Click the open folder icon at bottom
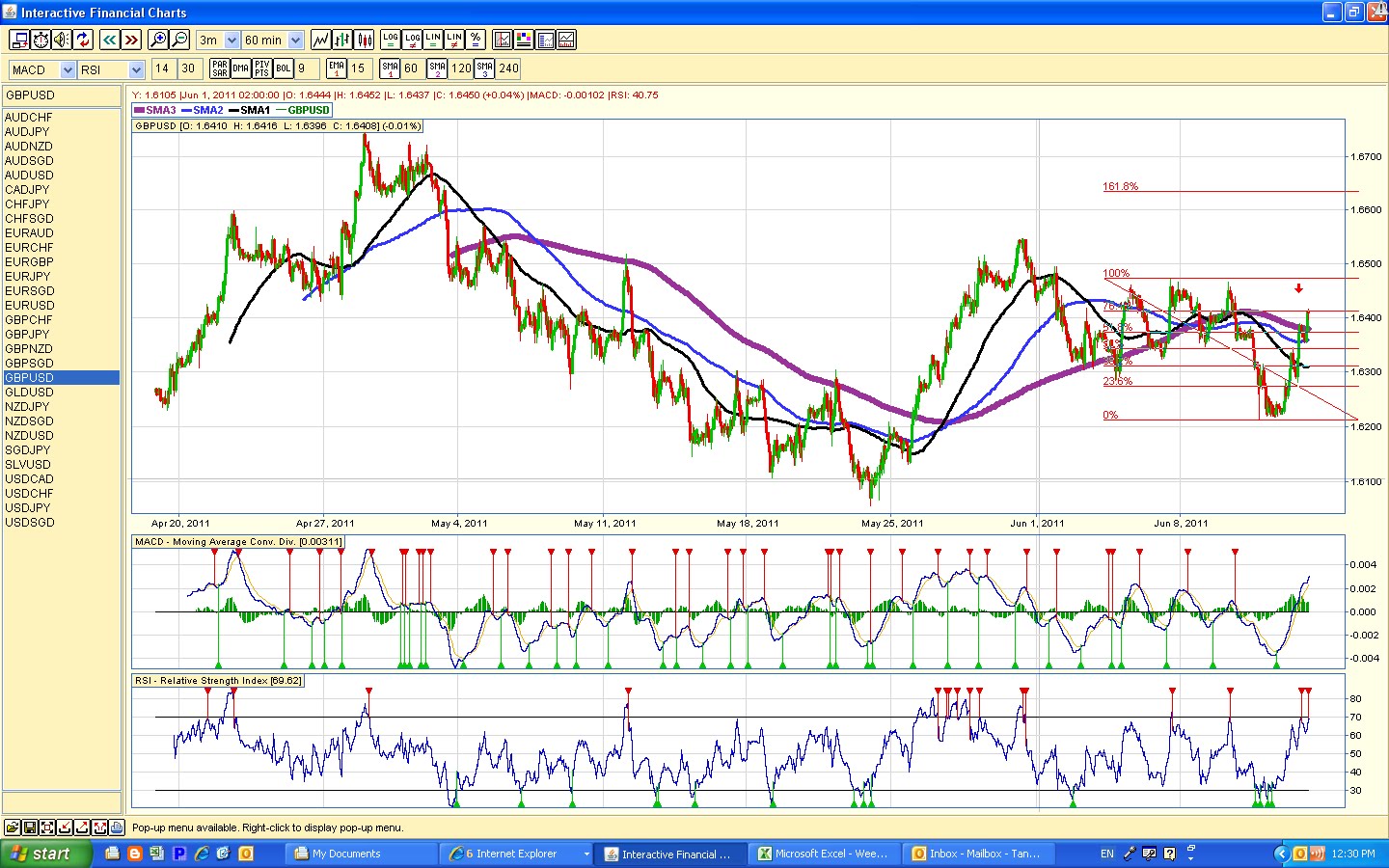This screenshot has height=868, width=1389. 13,827
